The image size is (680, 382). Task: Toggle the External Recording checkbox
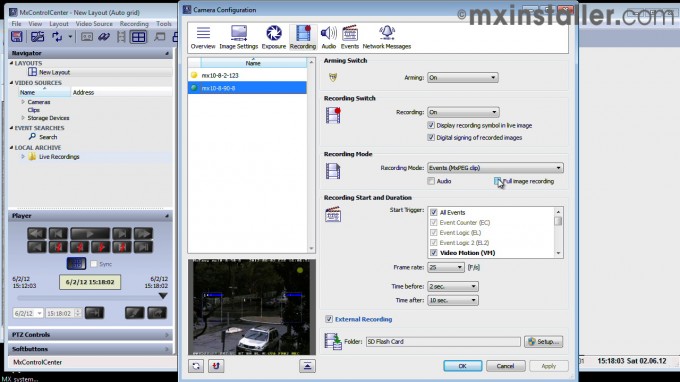pos(329,319)
